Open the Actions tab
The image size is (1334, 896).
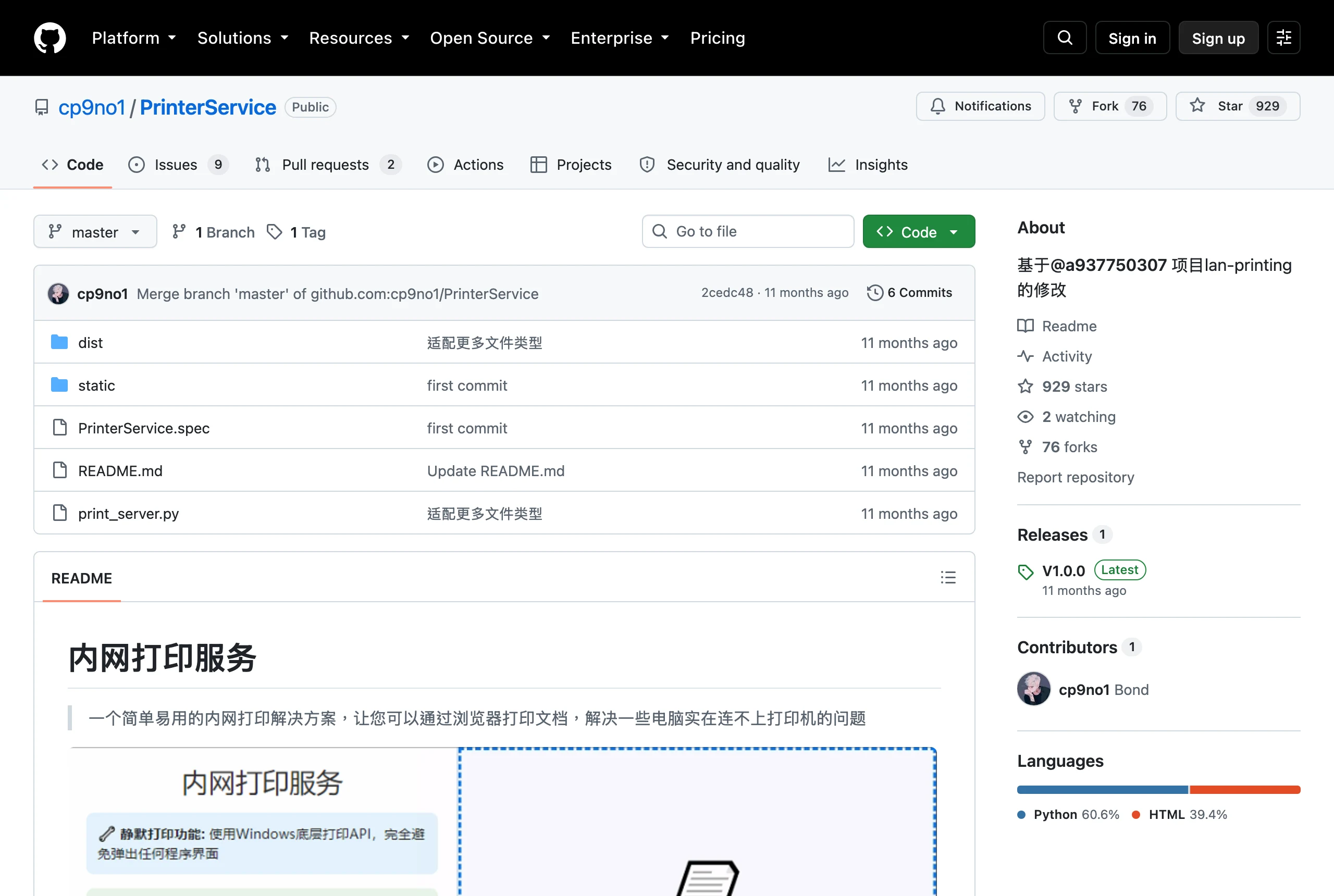pyautogui.click(x=466, y=165)
